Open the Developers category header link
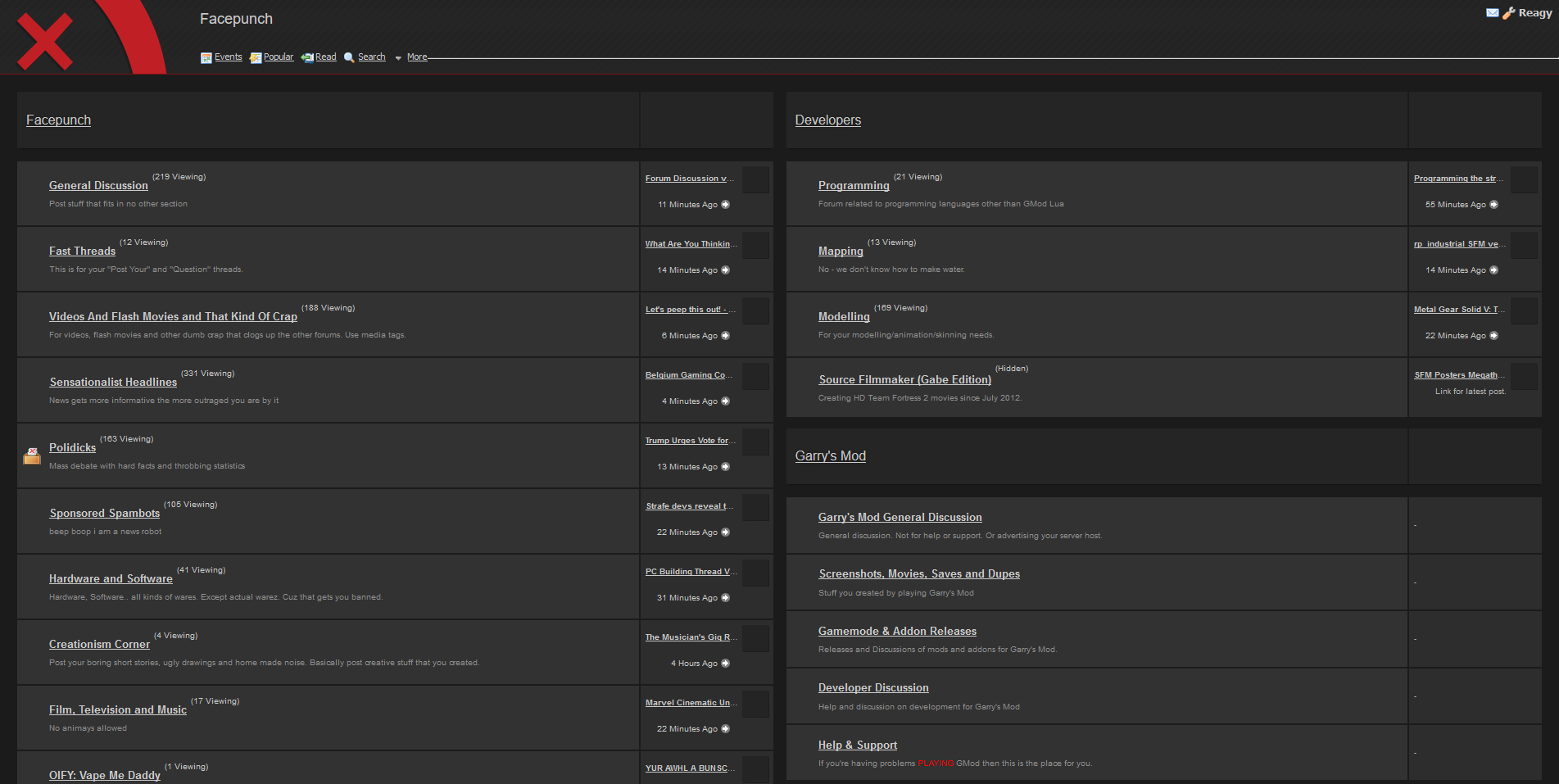Image resolution: width=1559 pixels, height=784 pixels. 827,120
